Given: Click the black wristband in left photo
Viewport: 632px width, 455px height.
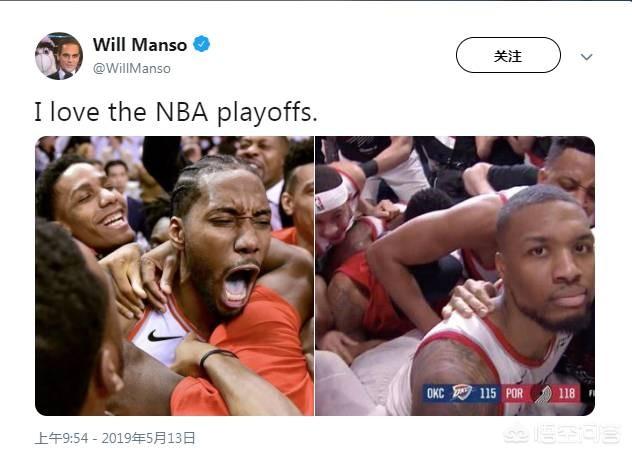Looking at the screenshot, I should coord(217,355).
